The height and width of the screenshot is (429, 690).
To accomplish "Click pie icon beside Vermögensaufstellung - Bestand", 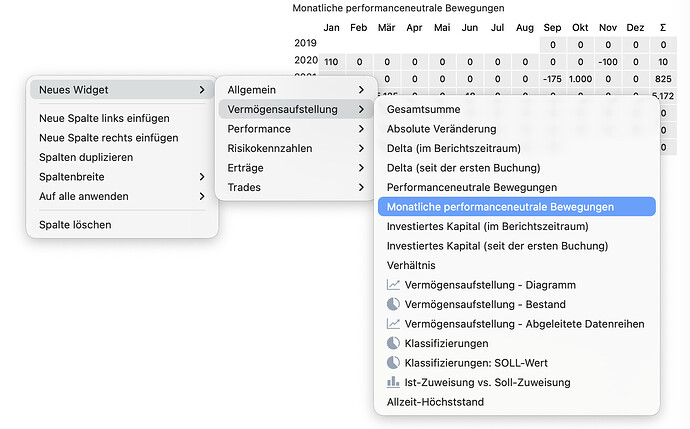I will 393,304.
